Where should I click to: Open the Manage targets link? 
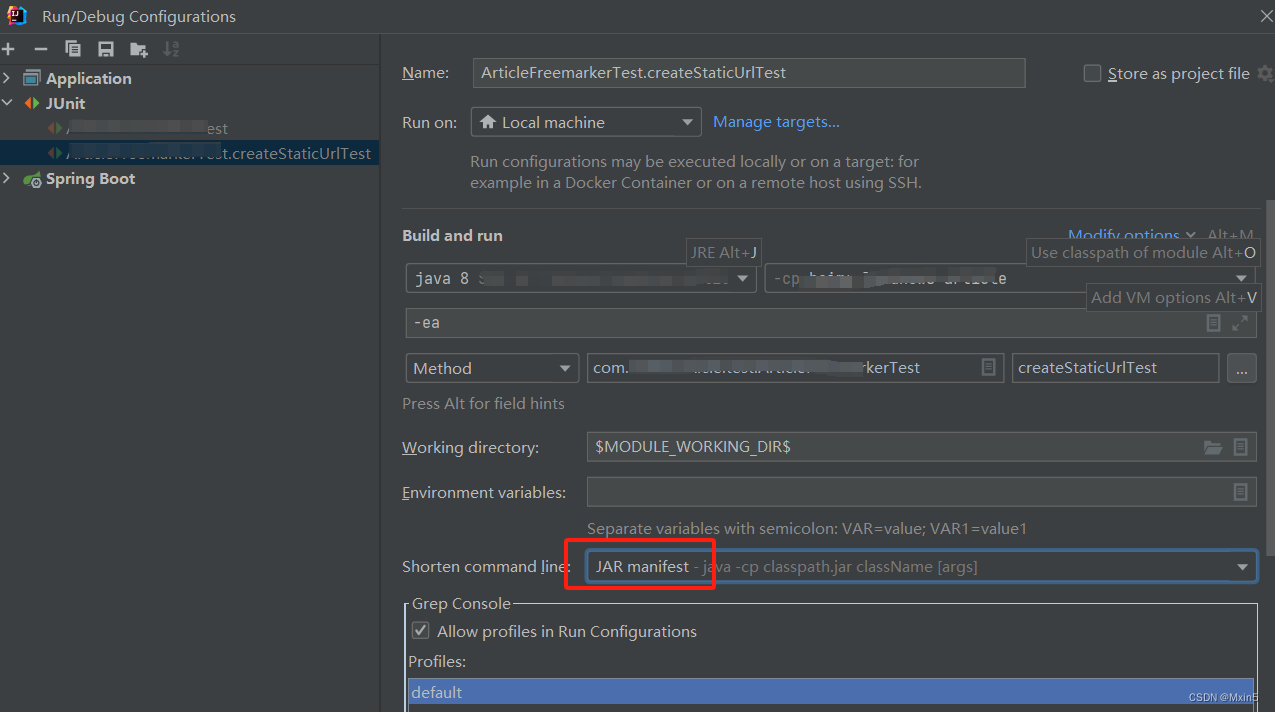click(x=776, y=121)
